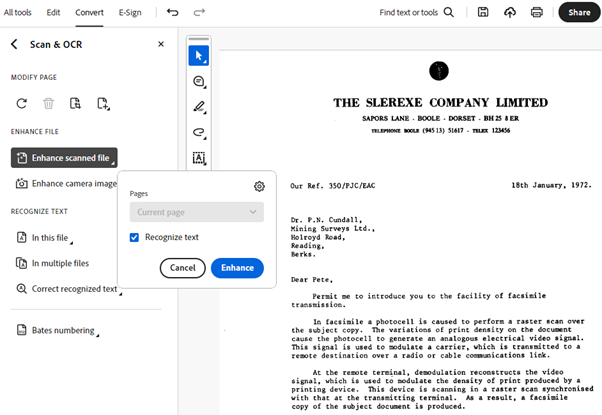Screen dimensions: 602x415
Task: Switch to the Edit tab
Action: click(53, 13)
